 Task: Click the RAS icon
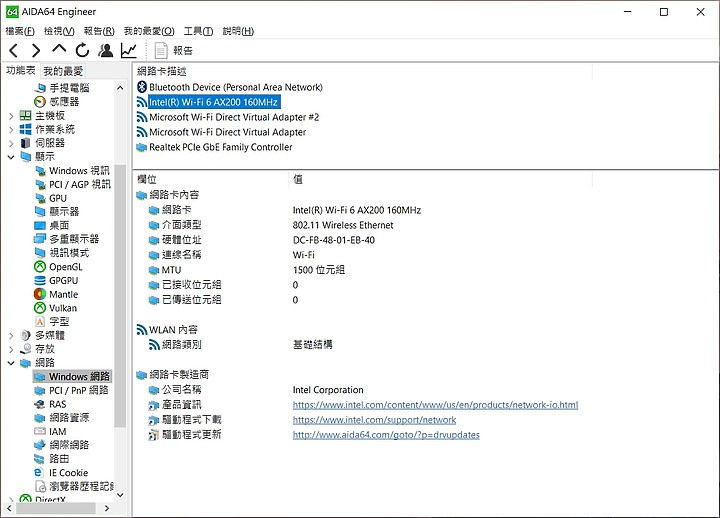pos(40,404)
